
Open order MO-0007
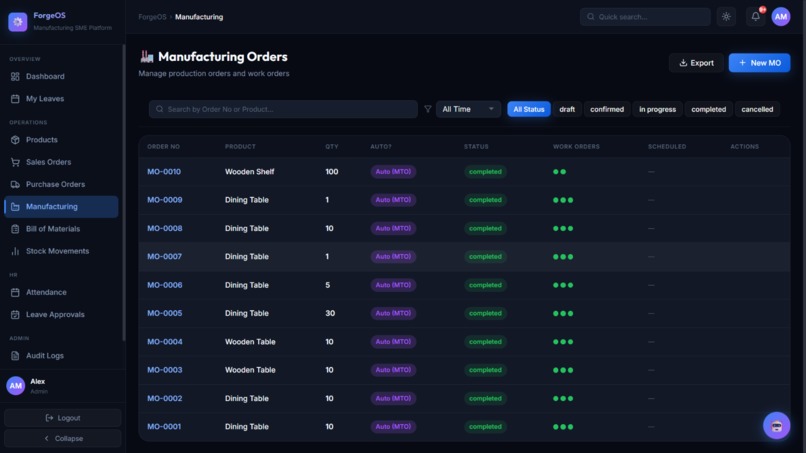click(x=164, y=257)
